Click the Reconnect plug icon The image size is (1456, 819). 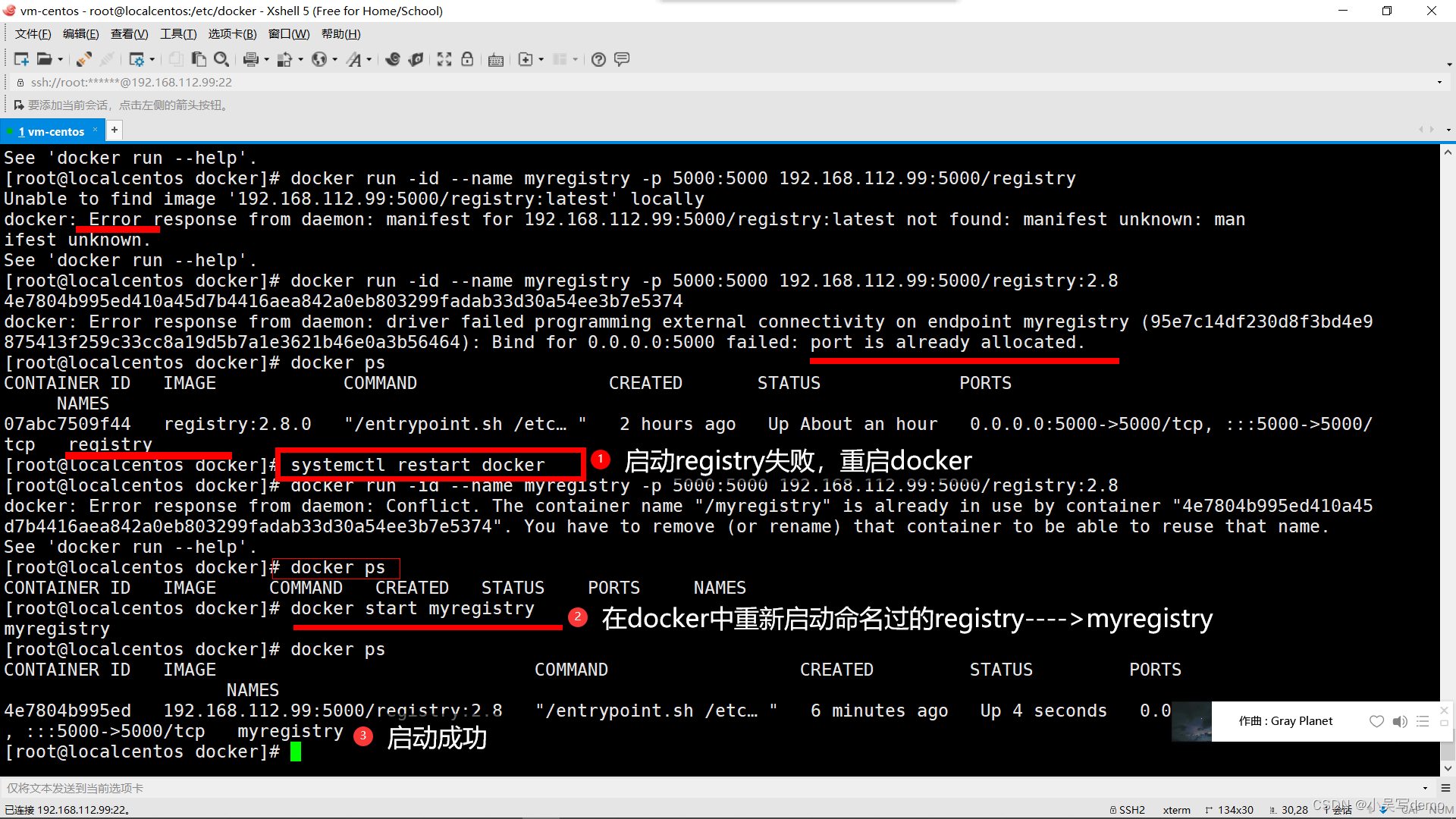(83, 59)
